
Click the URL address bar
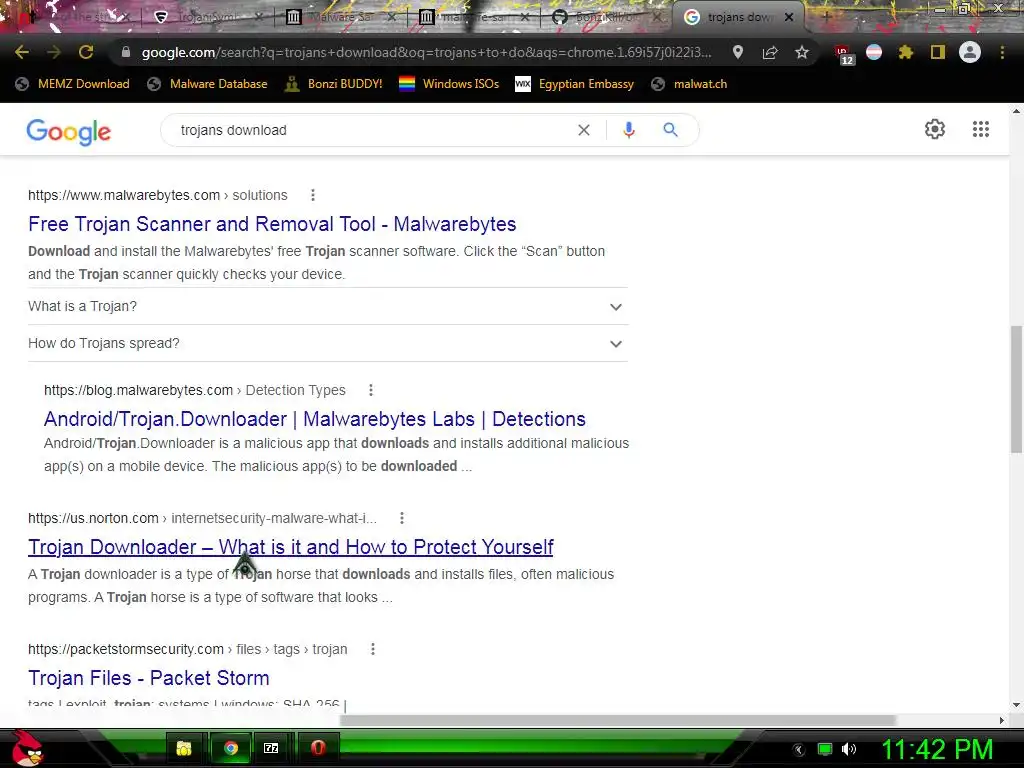coord(426,52)
